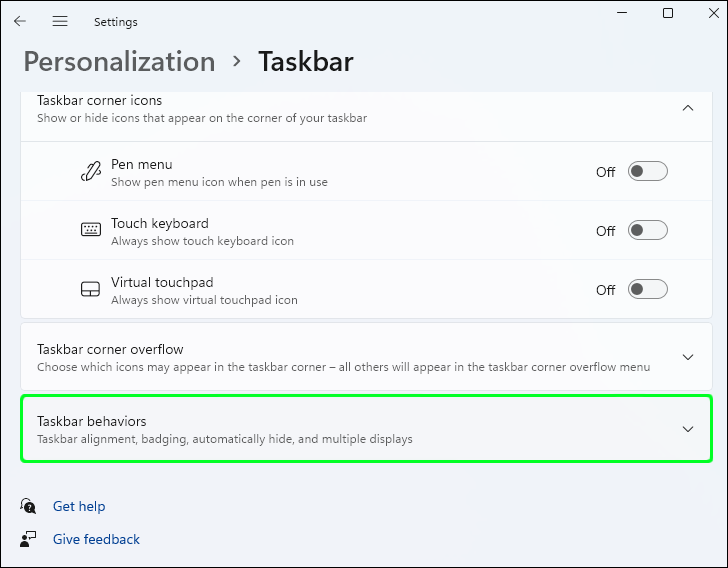Click the Get help headset icon
This screenshot has height=568, width=728.
pyautogui.click(x=28, y=506)
